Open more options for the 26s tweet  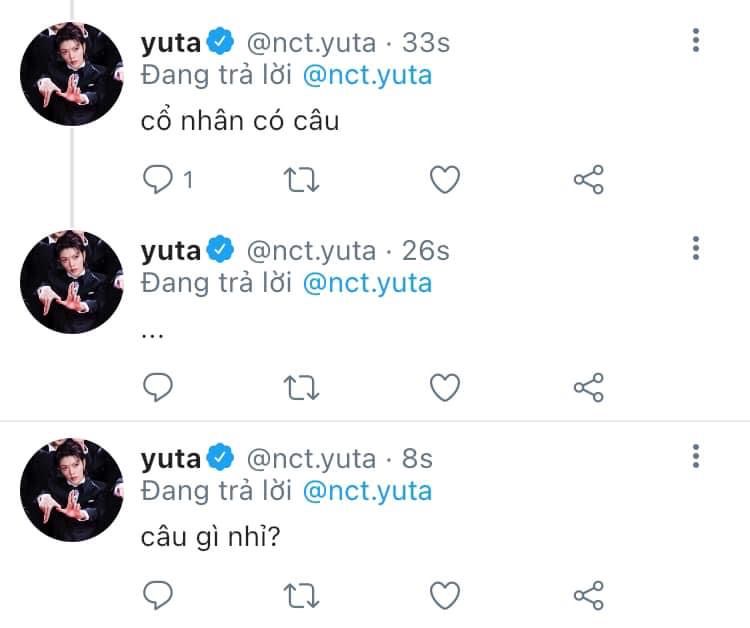[696, 249]
